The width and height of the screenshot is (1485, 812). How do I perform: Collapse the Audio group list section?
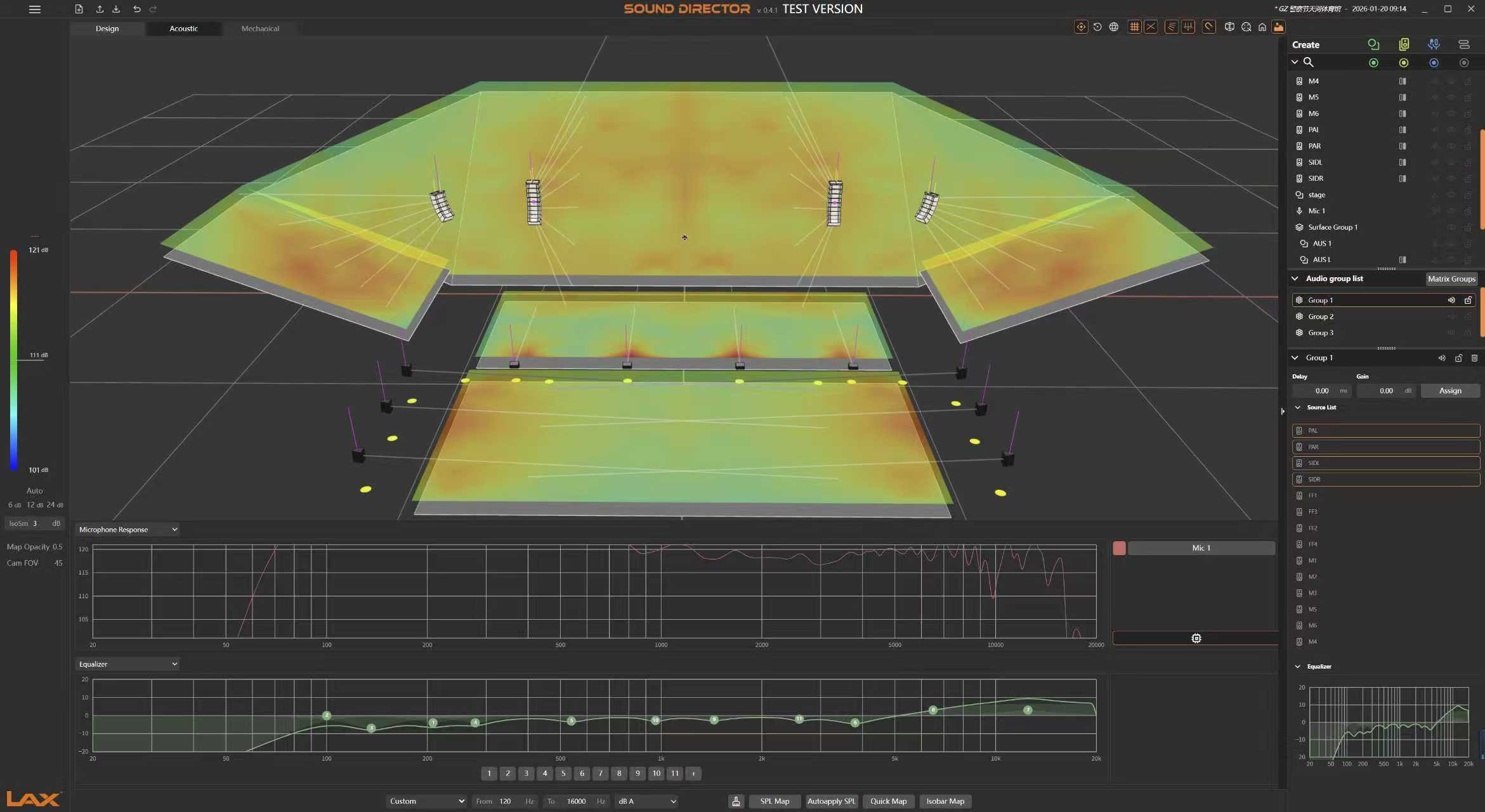[x=1295, y=278]
